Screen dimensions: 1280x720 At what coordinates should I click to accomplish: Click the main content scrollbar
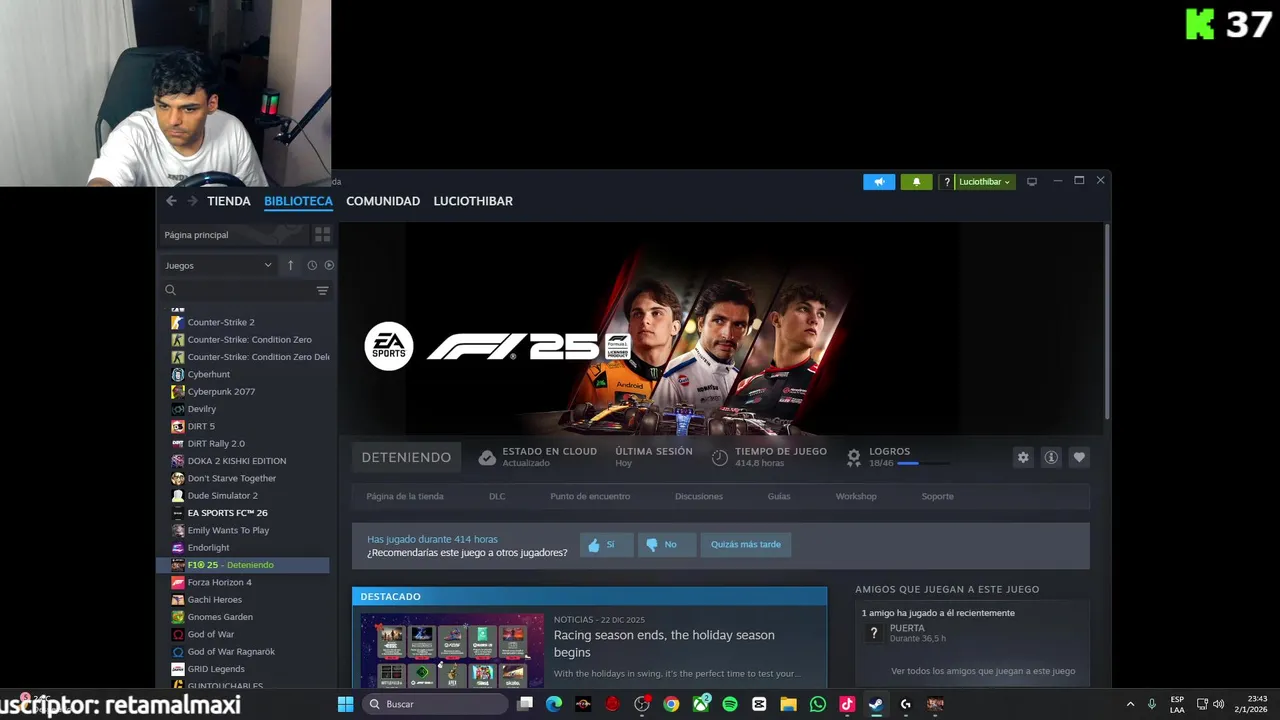coord(1106,320)
